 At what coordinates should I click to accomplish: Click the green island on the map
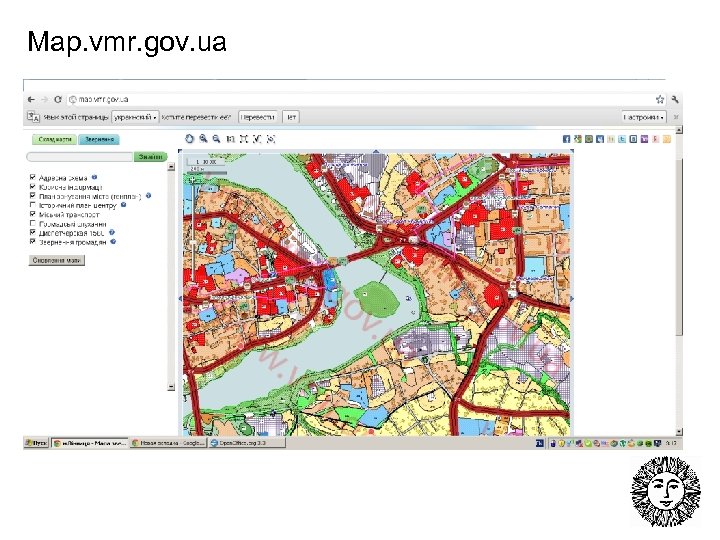point(377,299)
